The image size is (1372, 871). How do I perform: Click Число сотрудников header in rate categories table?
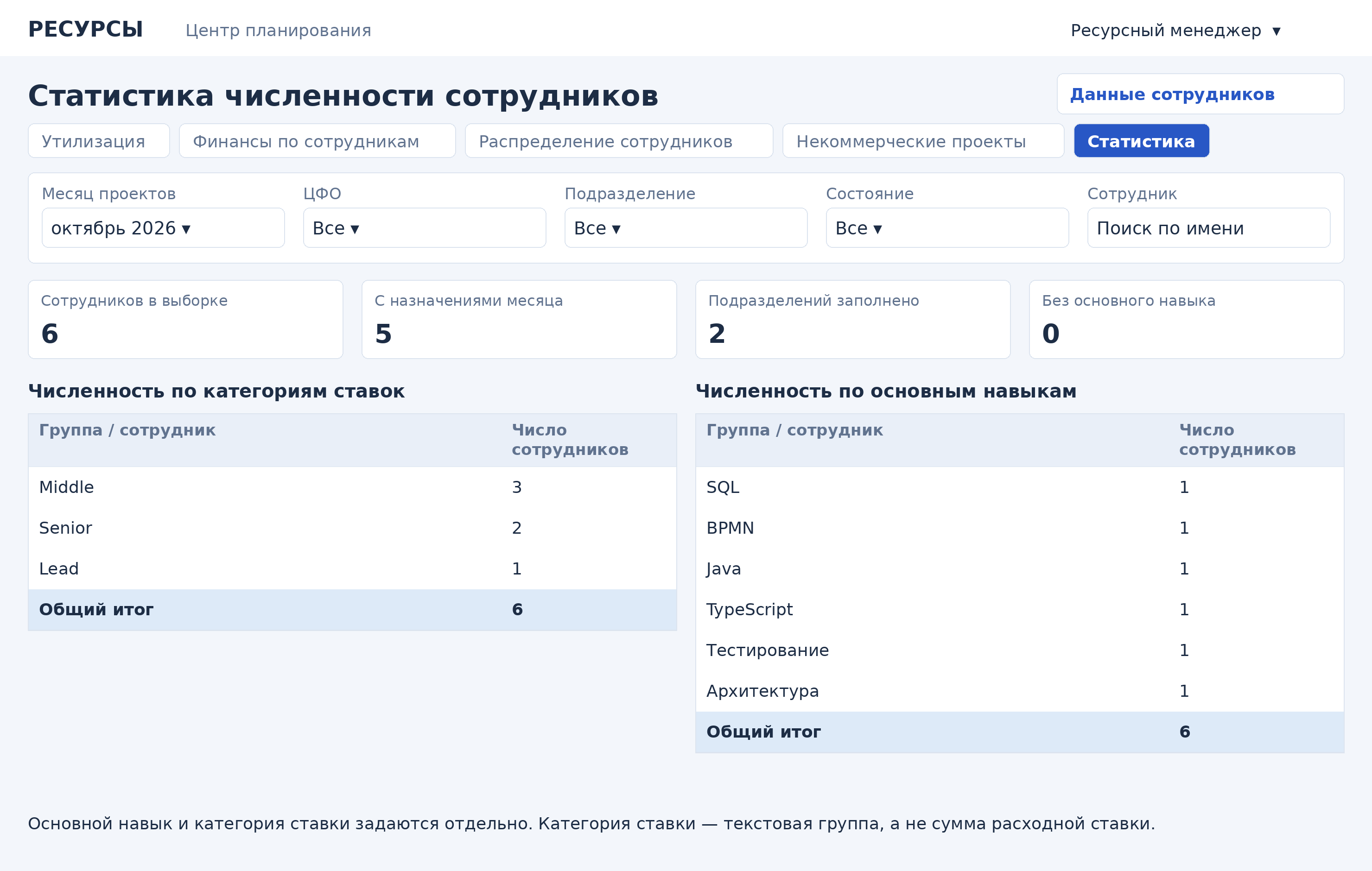click(570, 440)
